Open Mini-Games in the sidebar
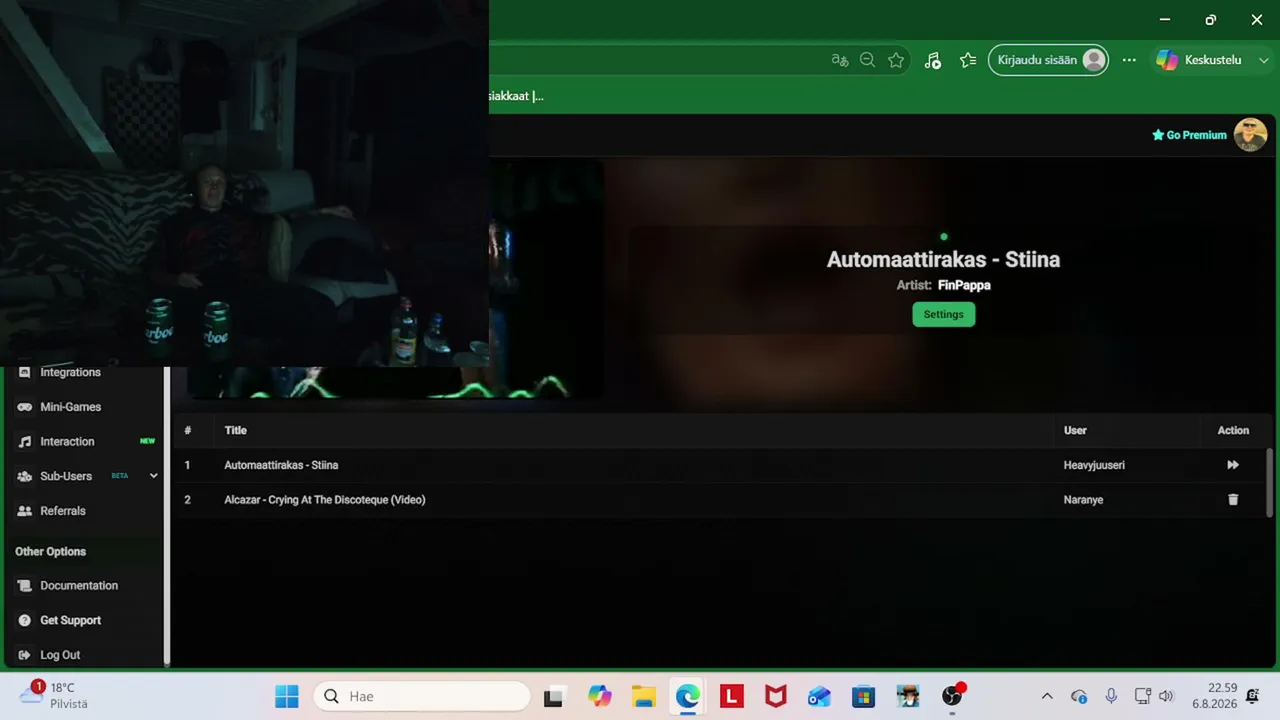Image resolution: width=1280 pixels, height=720 pixels. 70,407
